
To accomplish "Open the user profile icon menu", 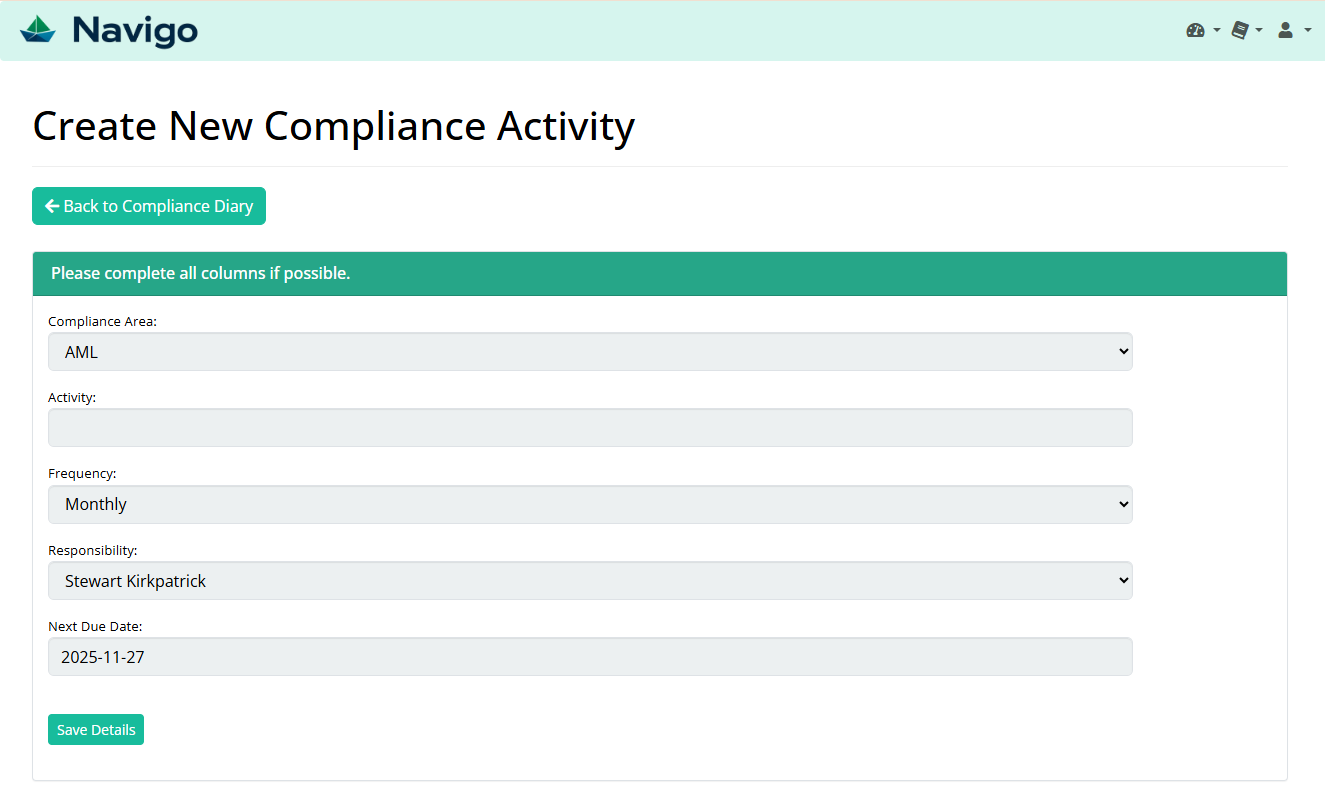I will pos(1285,30).
